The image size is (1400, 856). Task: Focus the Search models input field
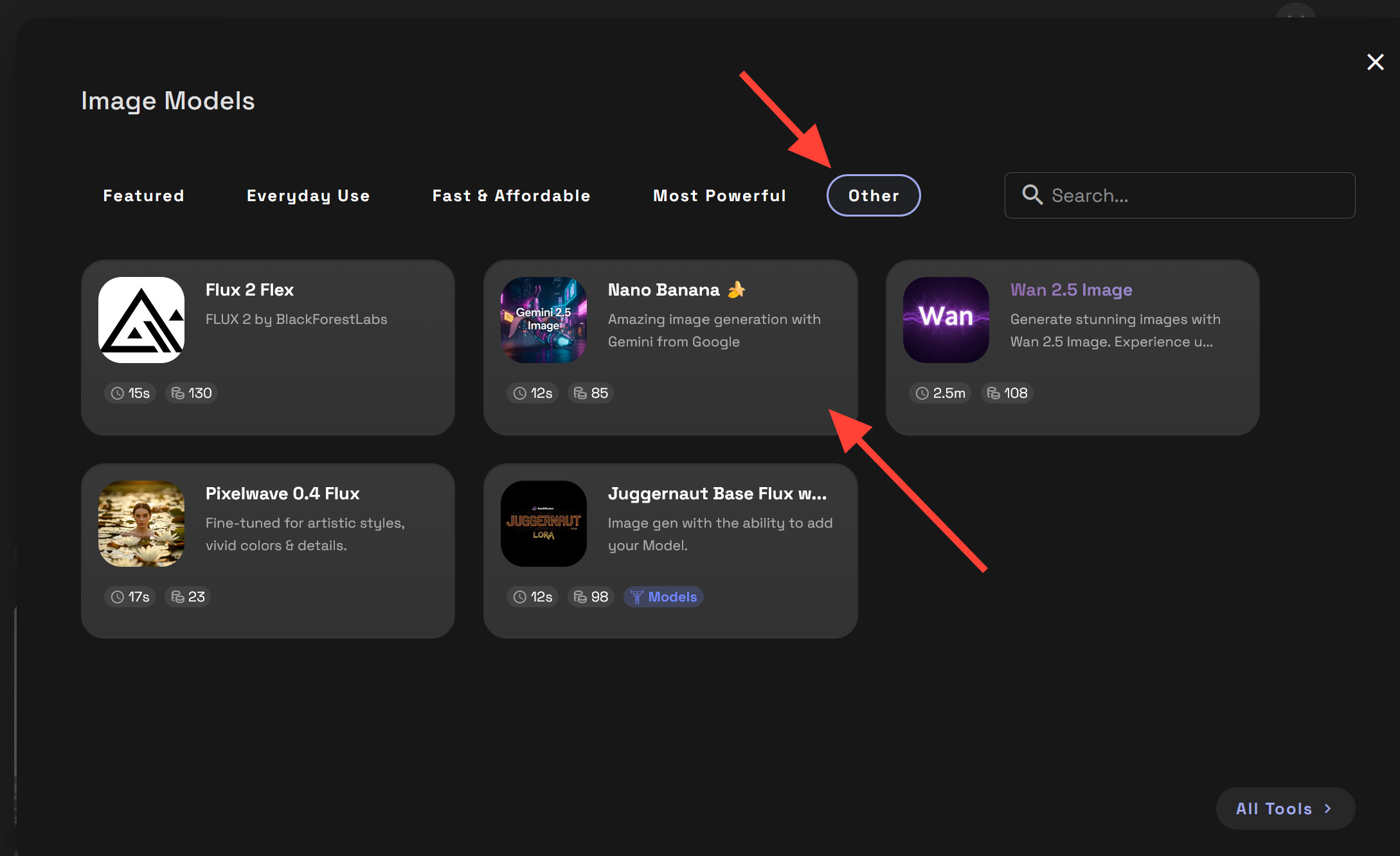click(1196, 195)
